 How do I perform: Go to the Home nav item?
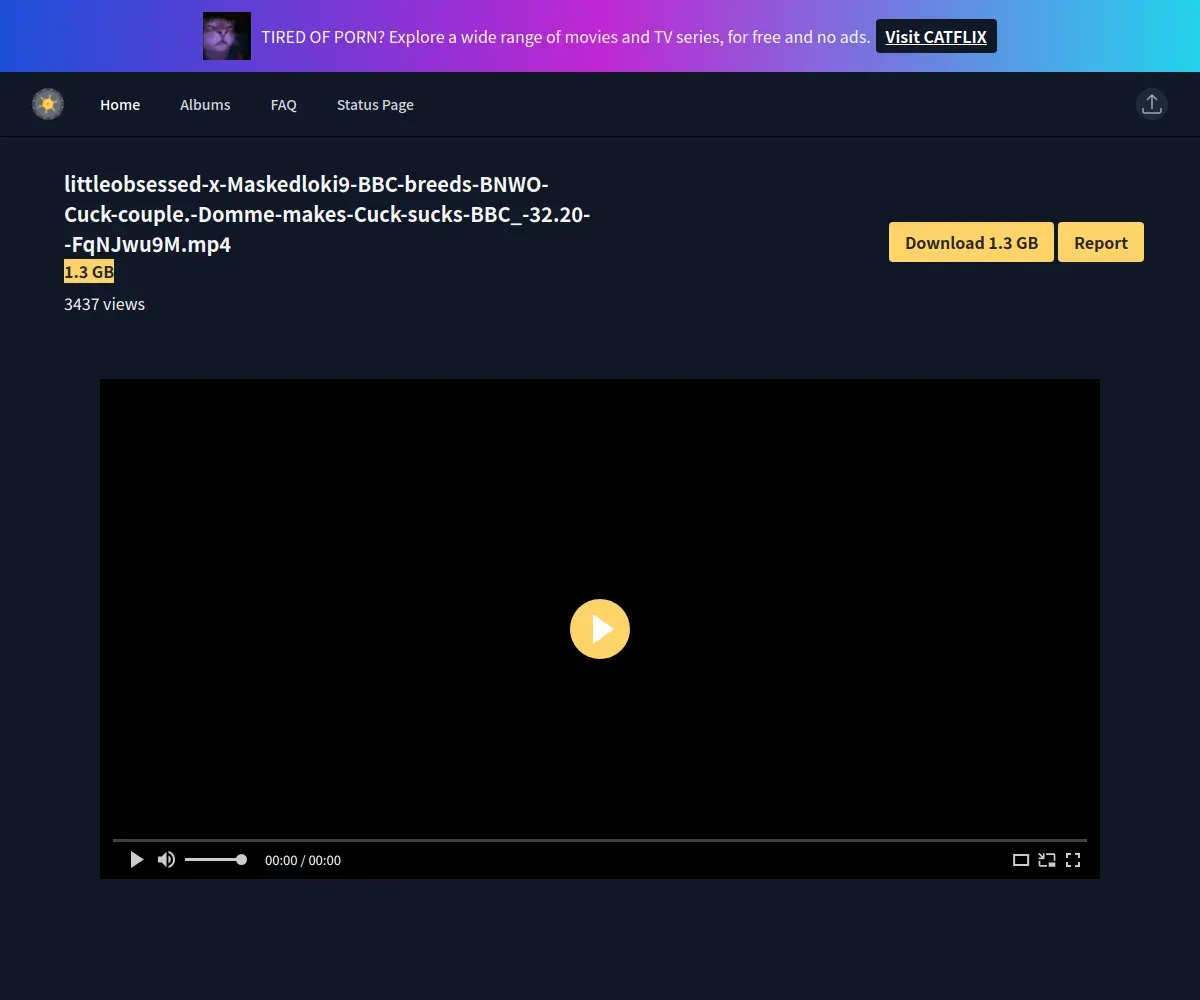tap(120, 105)
